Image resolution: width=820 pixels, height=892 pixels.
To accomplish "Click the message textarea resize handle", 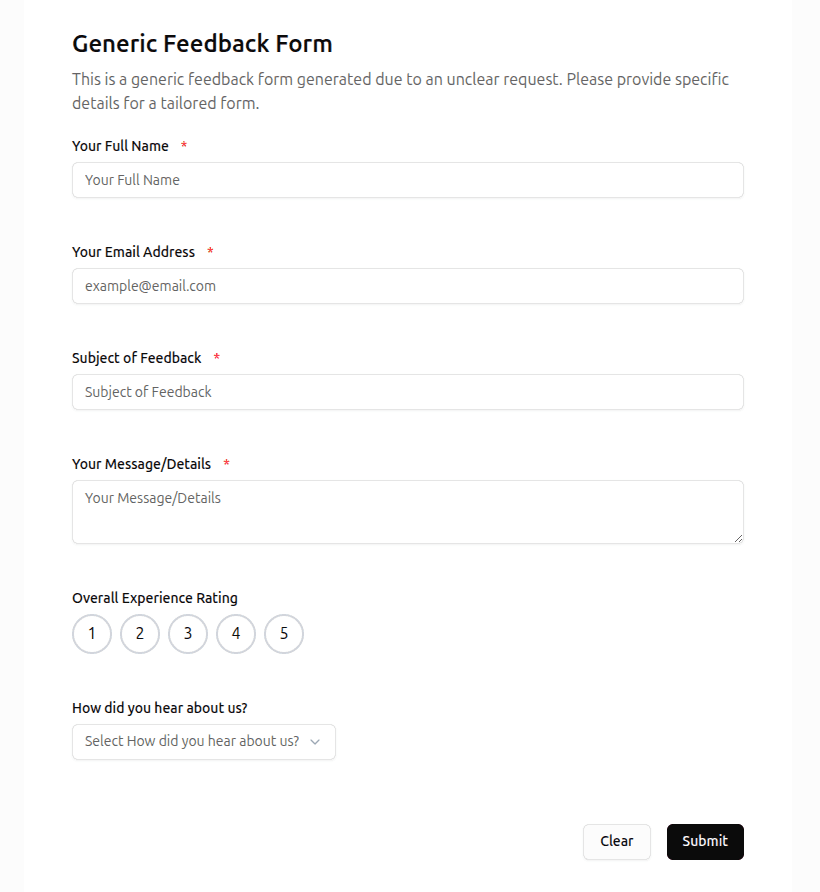I will point(738,538).
